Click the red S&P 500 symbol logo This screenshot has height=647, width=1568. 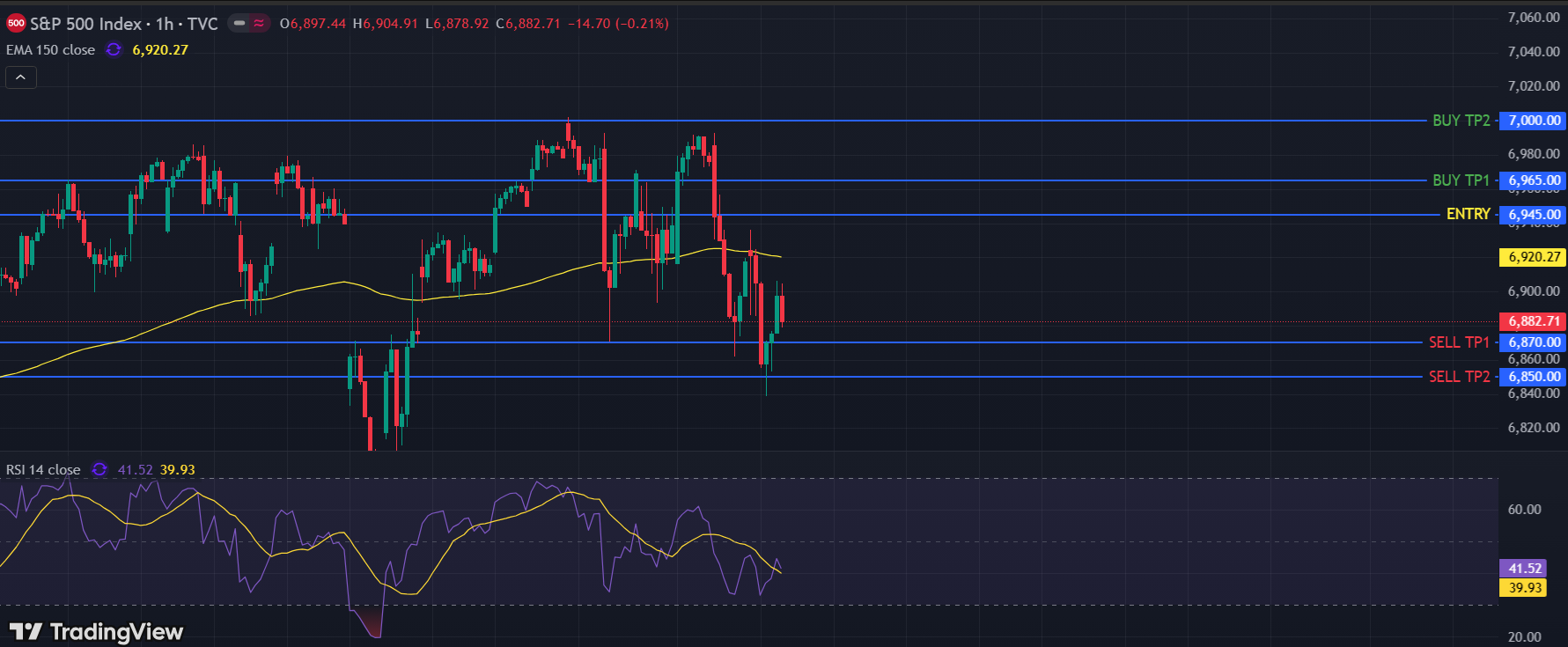(x=16, y=24)
